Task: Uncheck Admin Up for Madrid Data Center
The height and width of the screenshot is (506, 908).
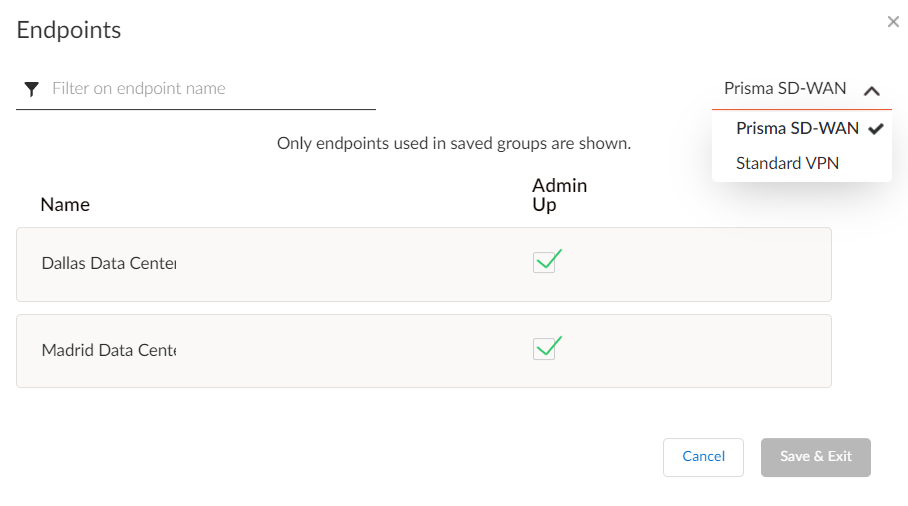Action: (x=545, y=349)
